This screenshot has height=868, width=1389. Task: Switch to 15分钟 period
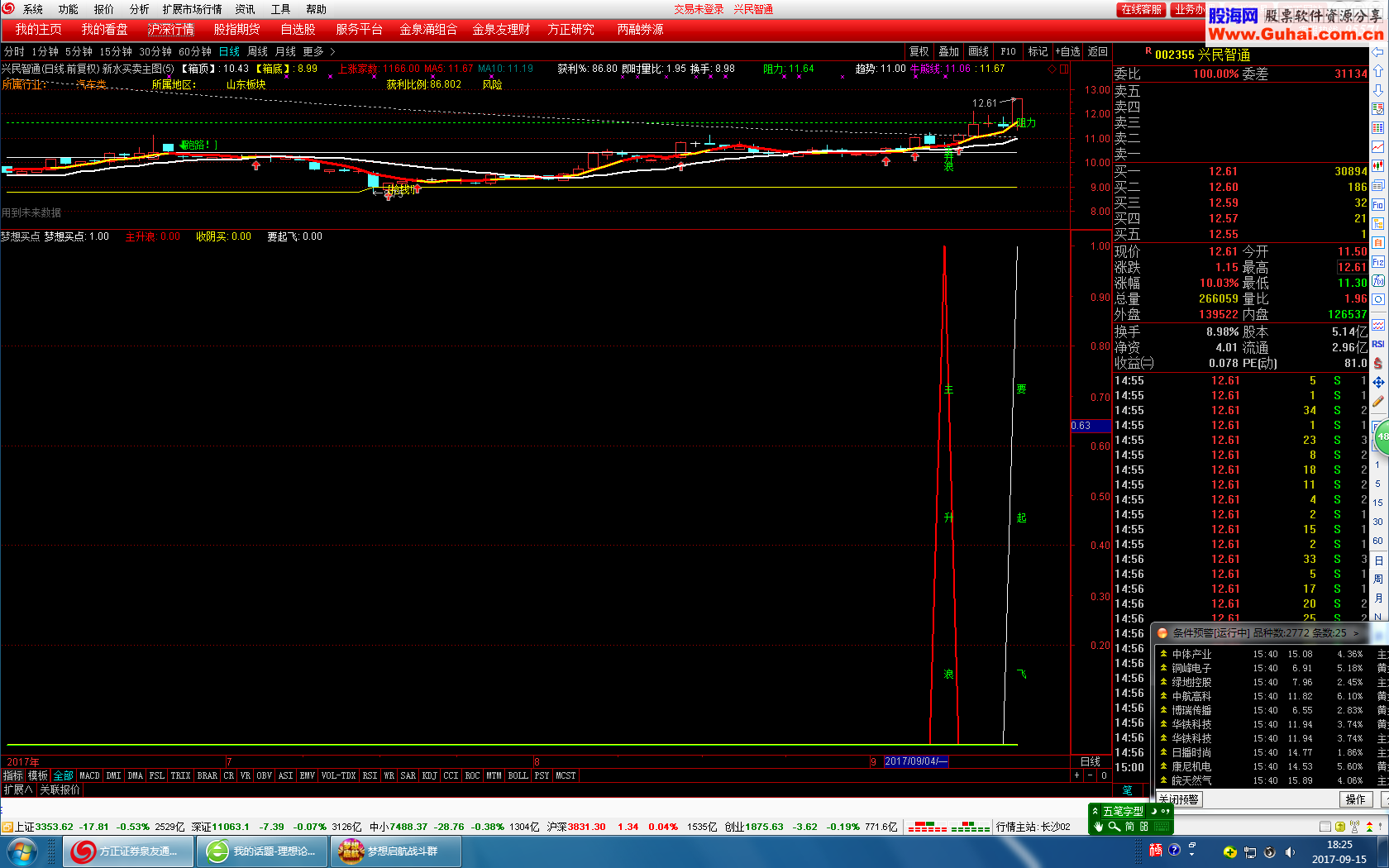pyautogui.click(x=115, y=51)
